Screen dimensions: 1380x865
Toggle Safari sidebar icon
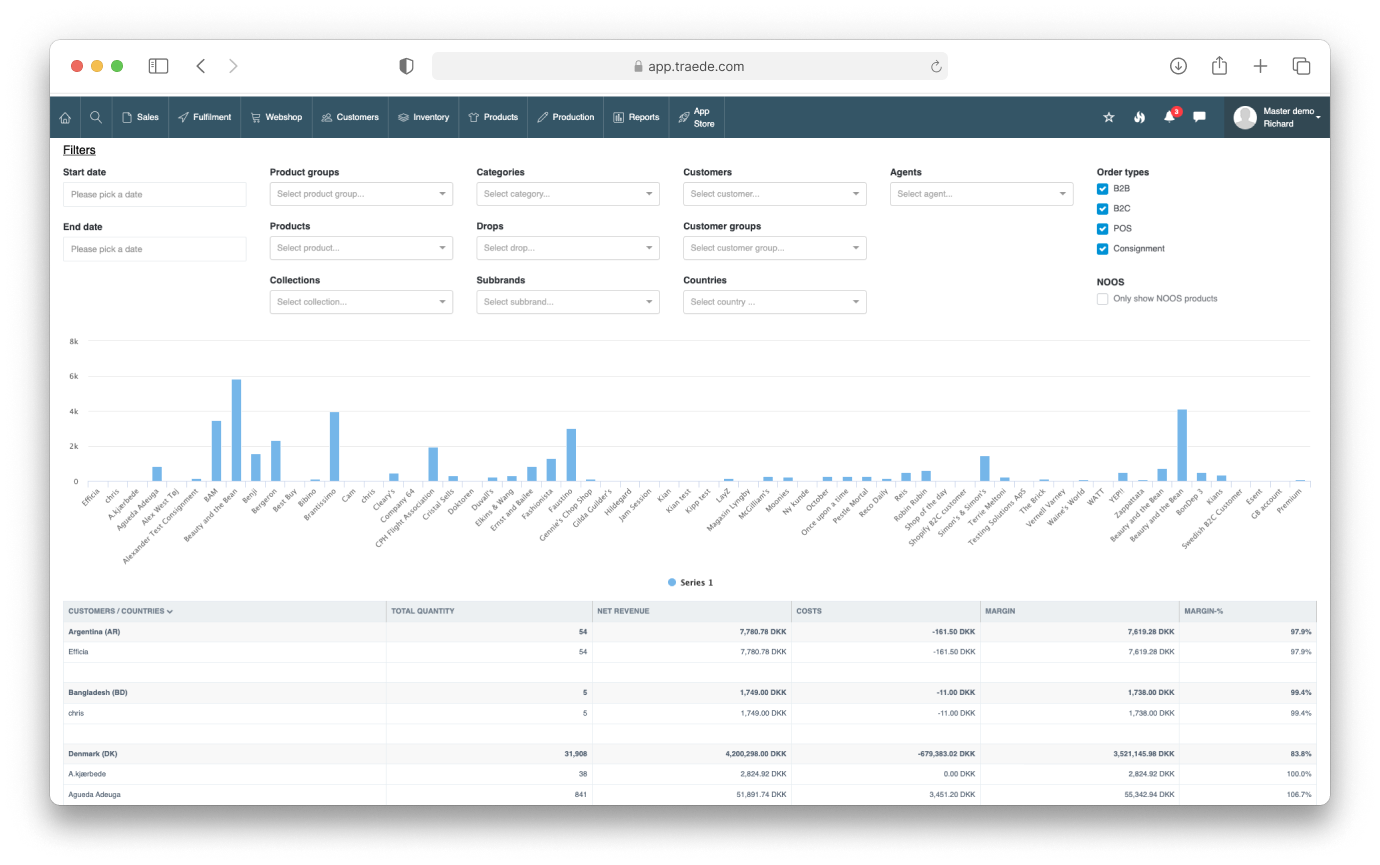tap(158, 66)
